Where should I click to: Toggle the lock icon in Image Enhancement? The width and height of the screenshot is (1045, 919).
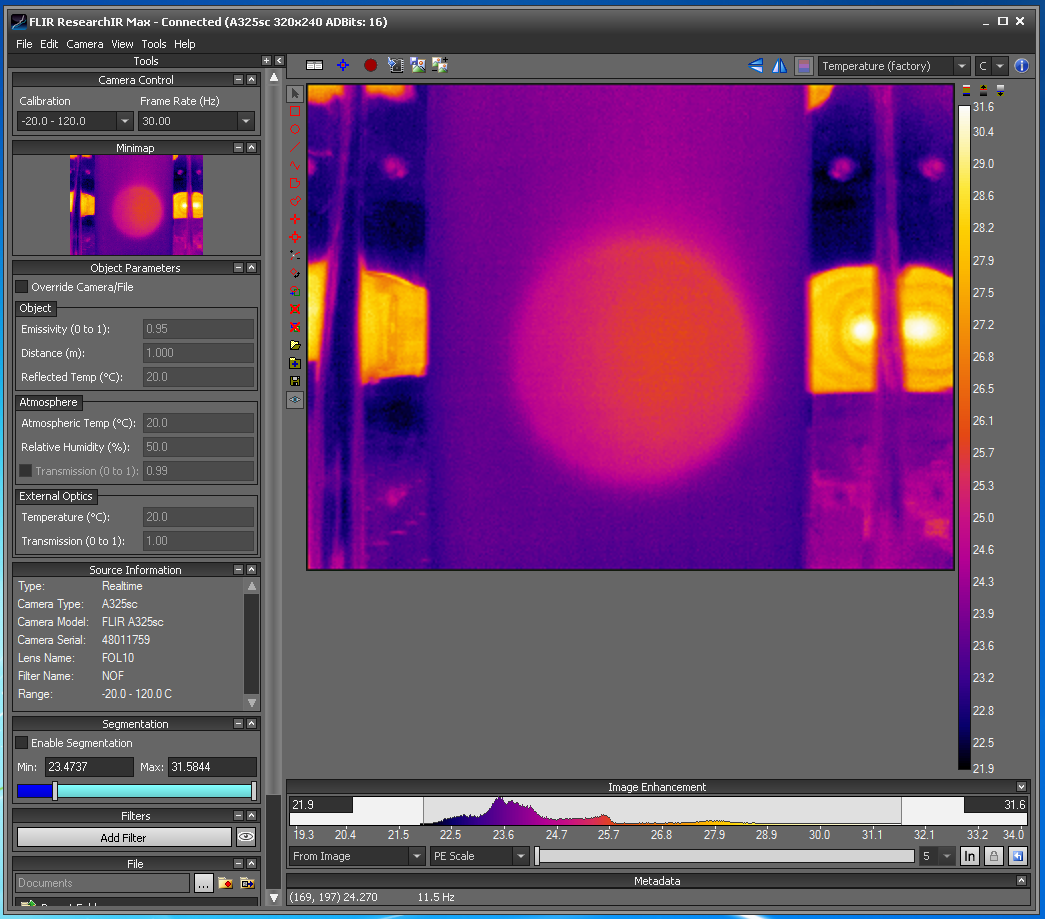[x=994, y=856]
